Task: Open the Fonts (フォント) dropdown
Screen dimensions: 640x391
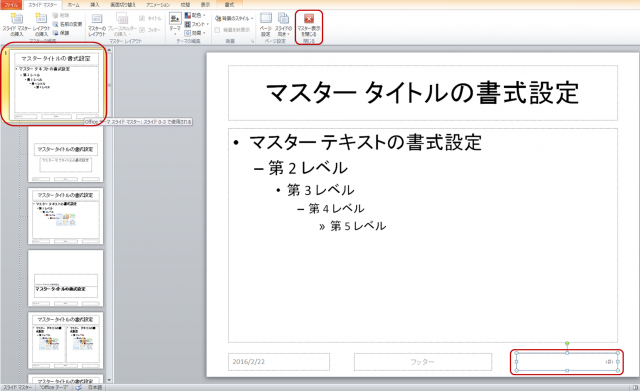Action: pyautogui.click(x=197, y=24)
